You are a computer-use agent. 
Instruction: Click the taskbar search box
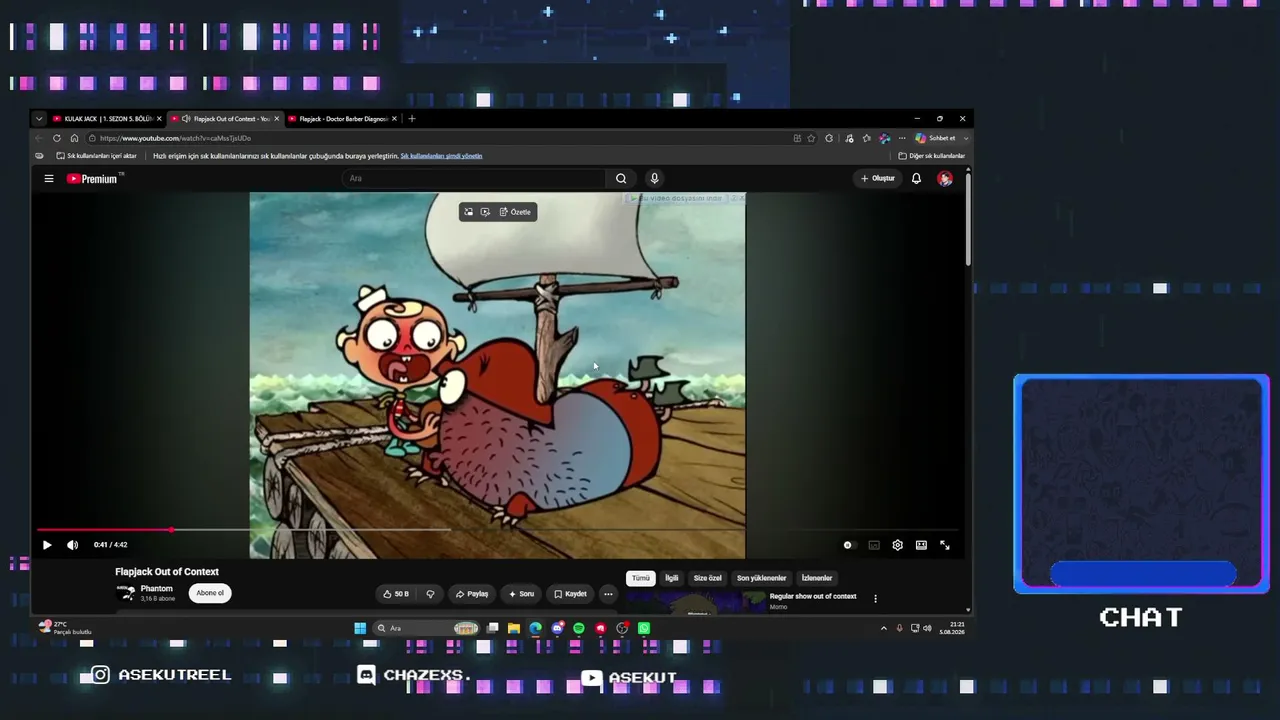click(426, 628)
